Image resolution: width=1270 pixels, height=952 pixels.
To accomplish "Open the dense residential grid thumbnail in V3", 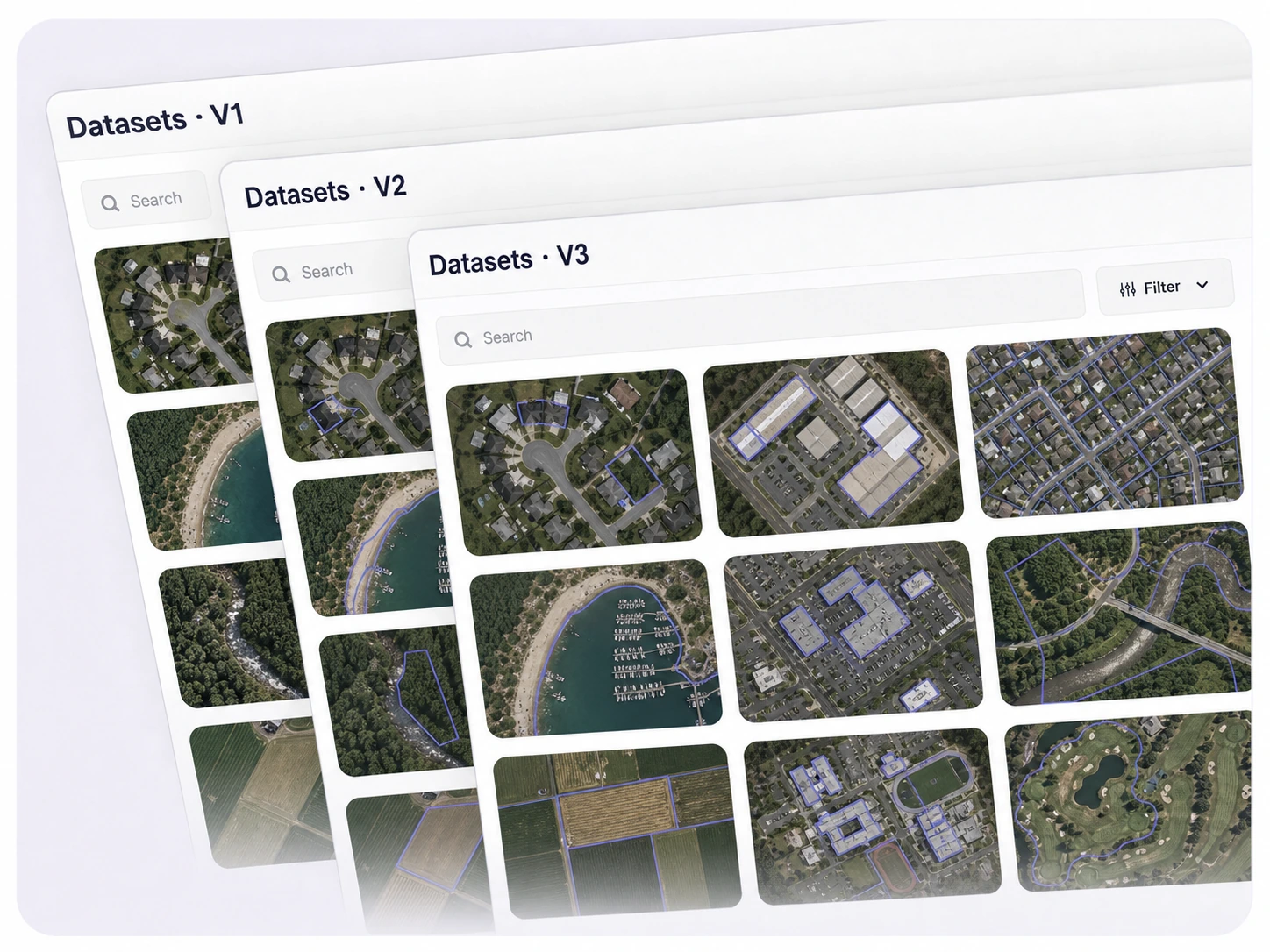I will click(1104, 423).
